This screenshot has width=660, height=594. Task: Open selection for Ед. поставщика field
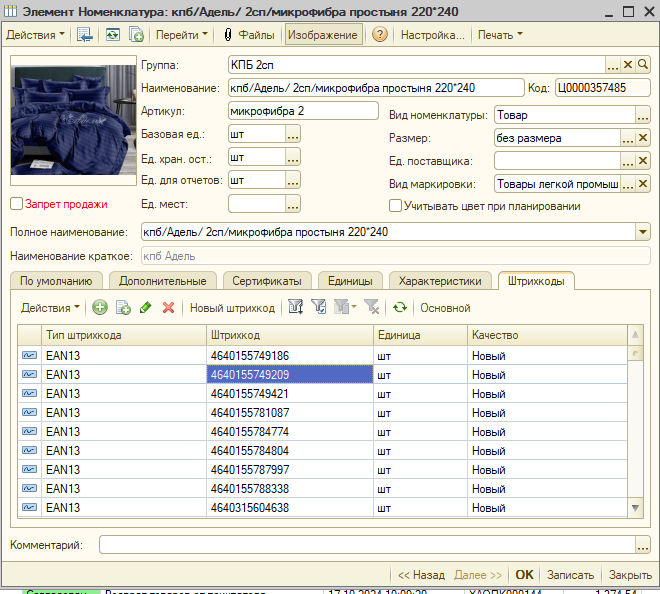[x=628, y=161]
